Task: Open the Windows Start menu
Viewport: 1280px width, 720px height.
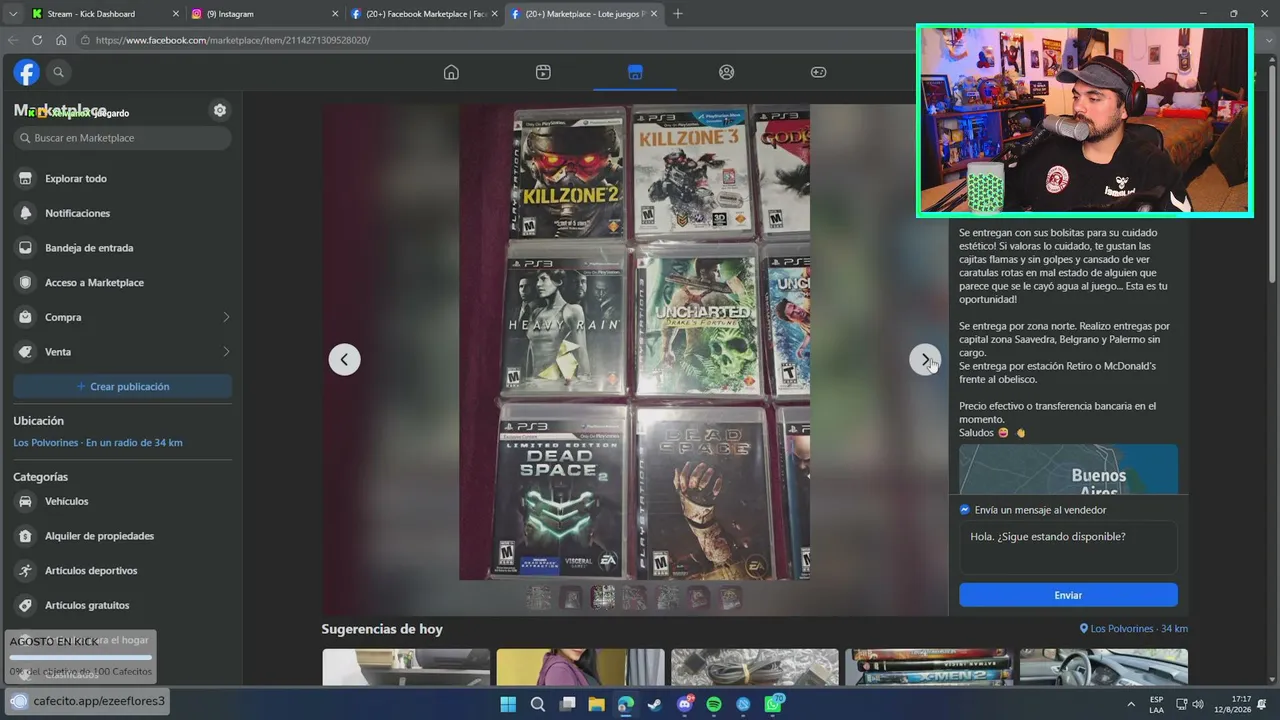Action: [x=508, y=704]
